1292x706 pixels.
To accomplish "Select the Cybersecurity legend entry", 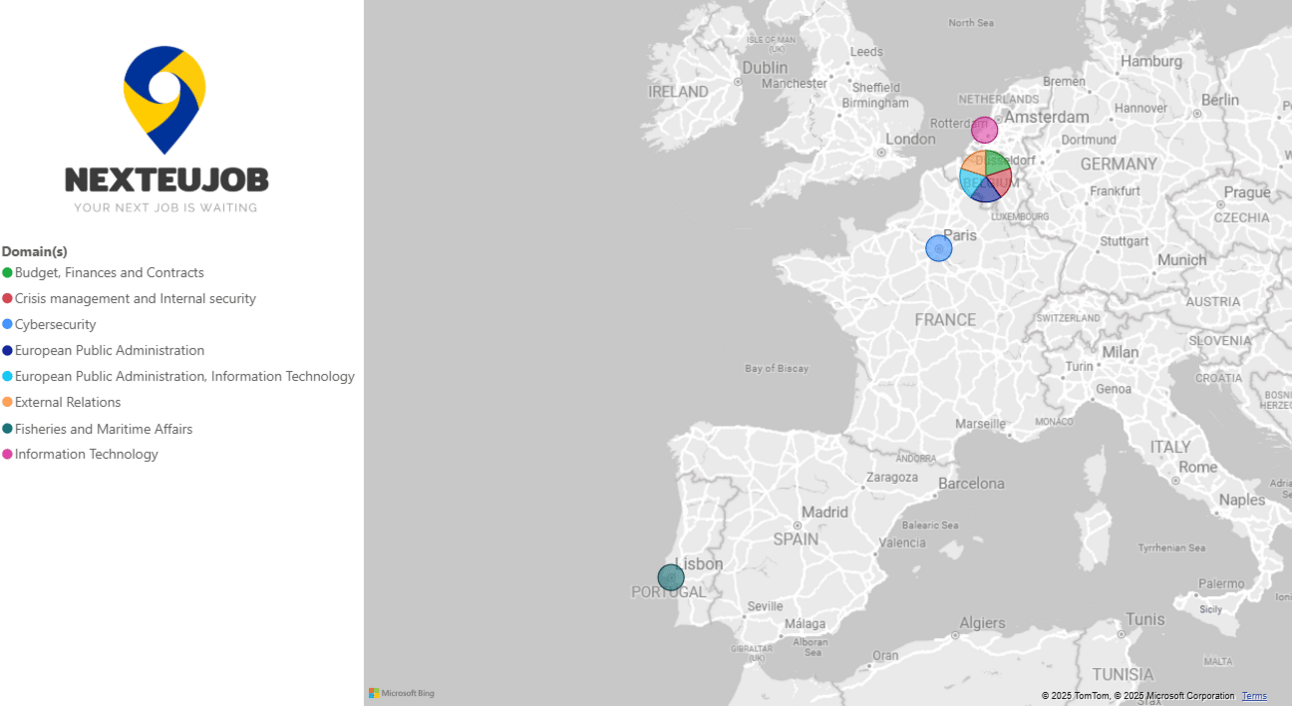I will tap(49, 324).
